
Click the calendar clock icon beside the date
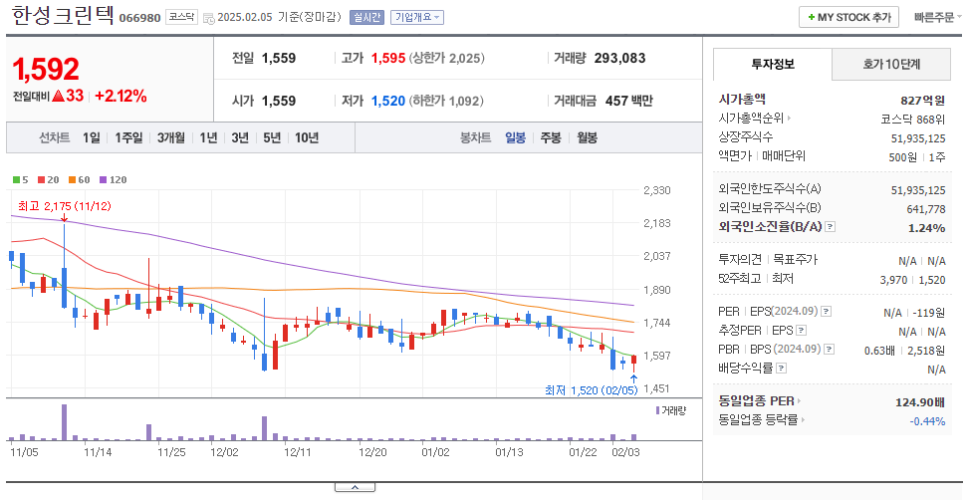(x=208, y=18)
